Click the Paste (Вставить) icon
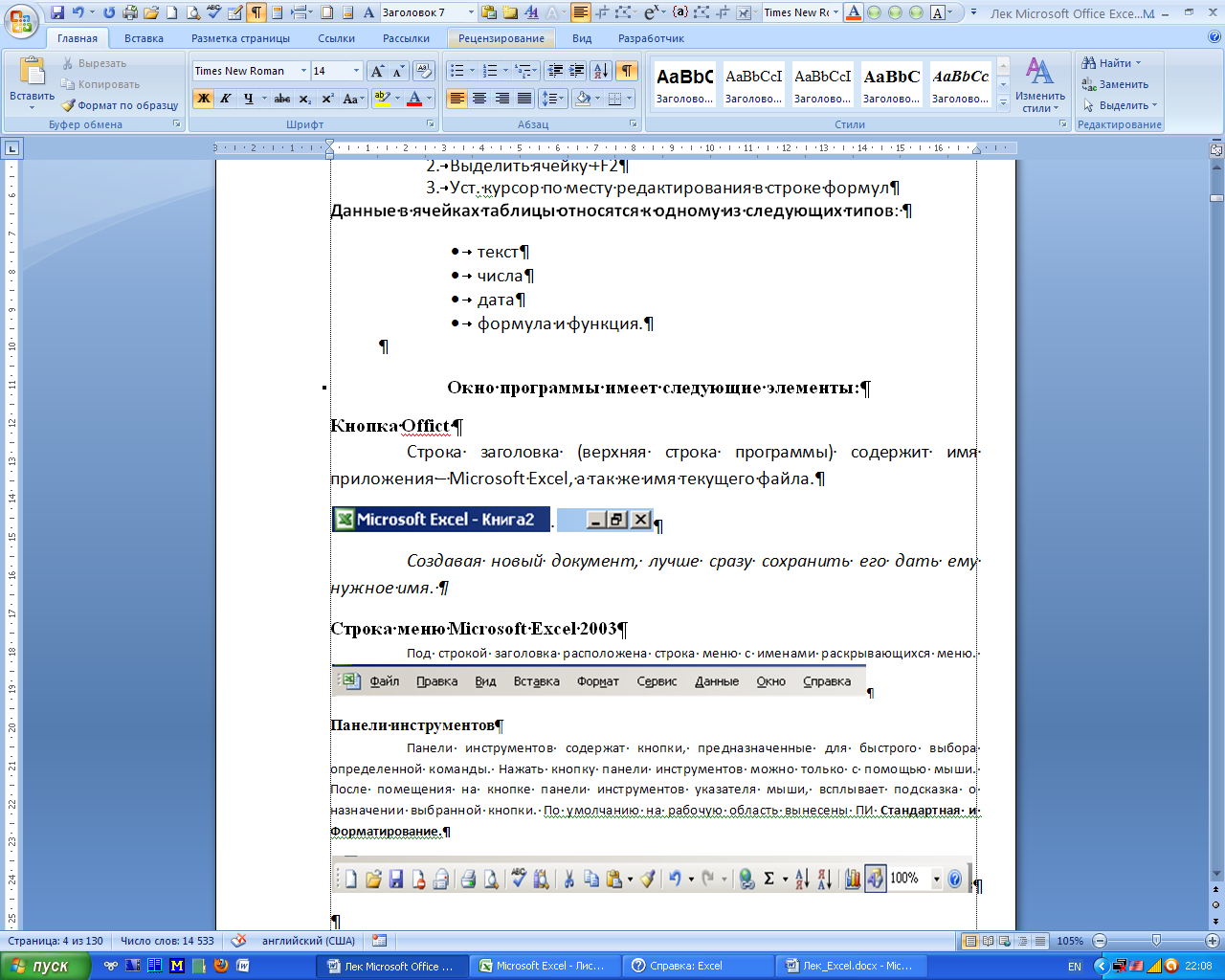 click(x=33, y=72)
